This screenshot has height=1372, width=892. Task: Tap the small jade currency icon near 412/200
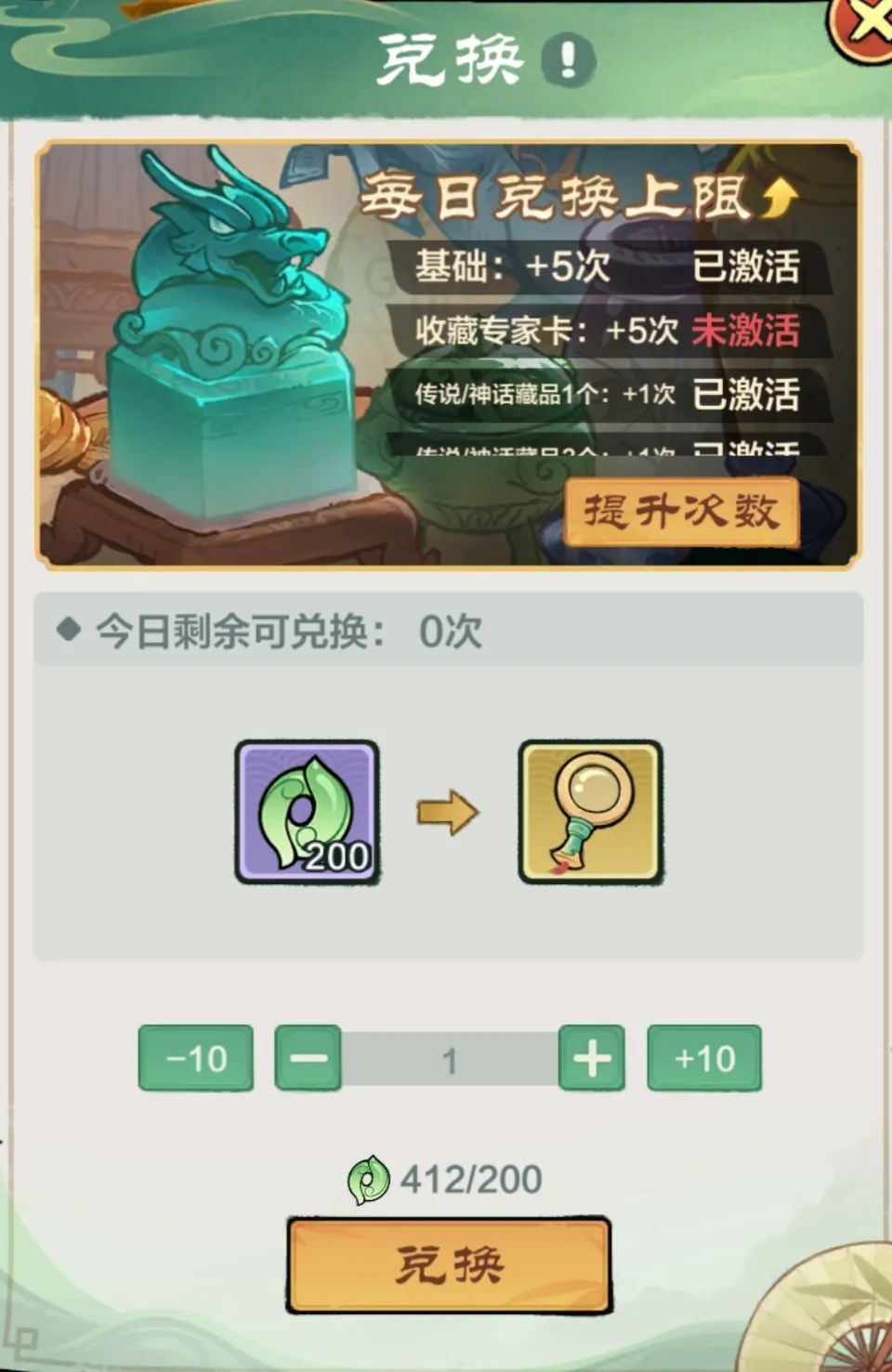(368, 1180)
